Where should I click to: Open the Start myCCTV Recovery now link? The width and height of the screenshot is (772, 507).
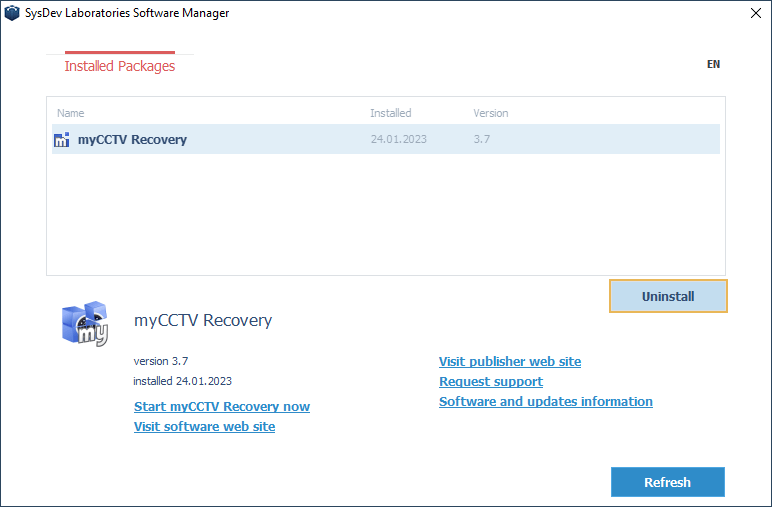222,407
